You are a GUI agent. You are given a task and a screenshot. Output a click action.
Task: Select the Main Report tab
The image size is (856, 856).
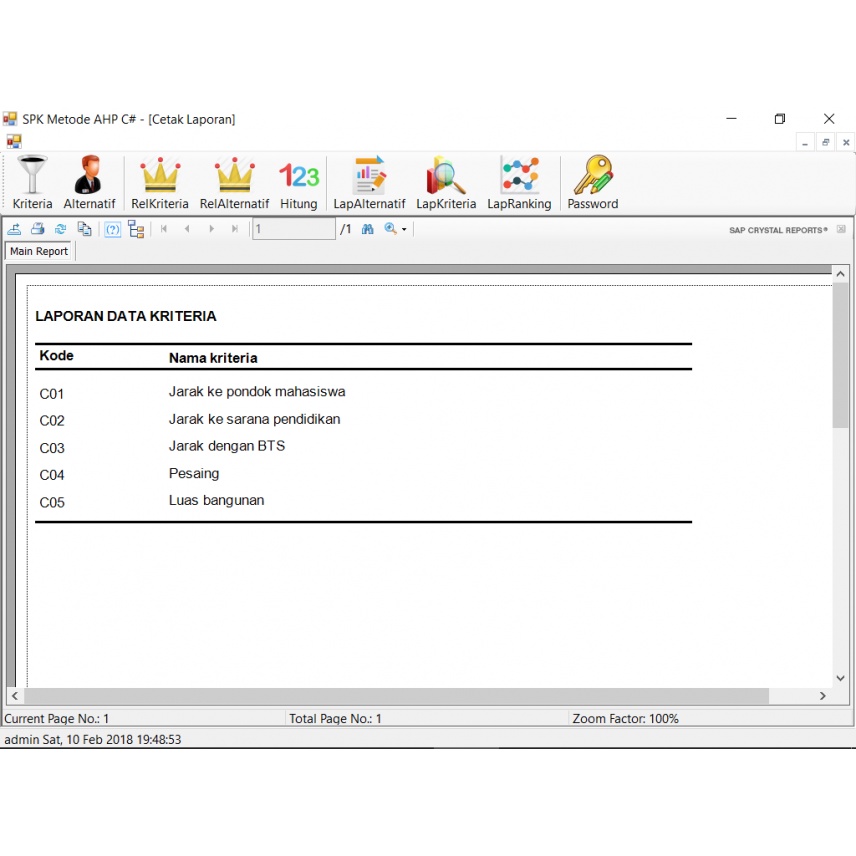click(39, 251)
